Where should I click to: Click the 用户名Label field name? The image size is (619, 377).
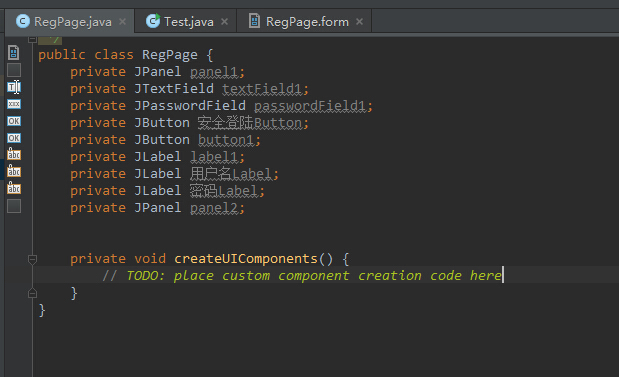231,174
